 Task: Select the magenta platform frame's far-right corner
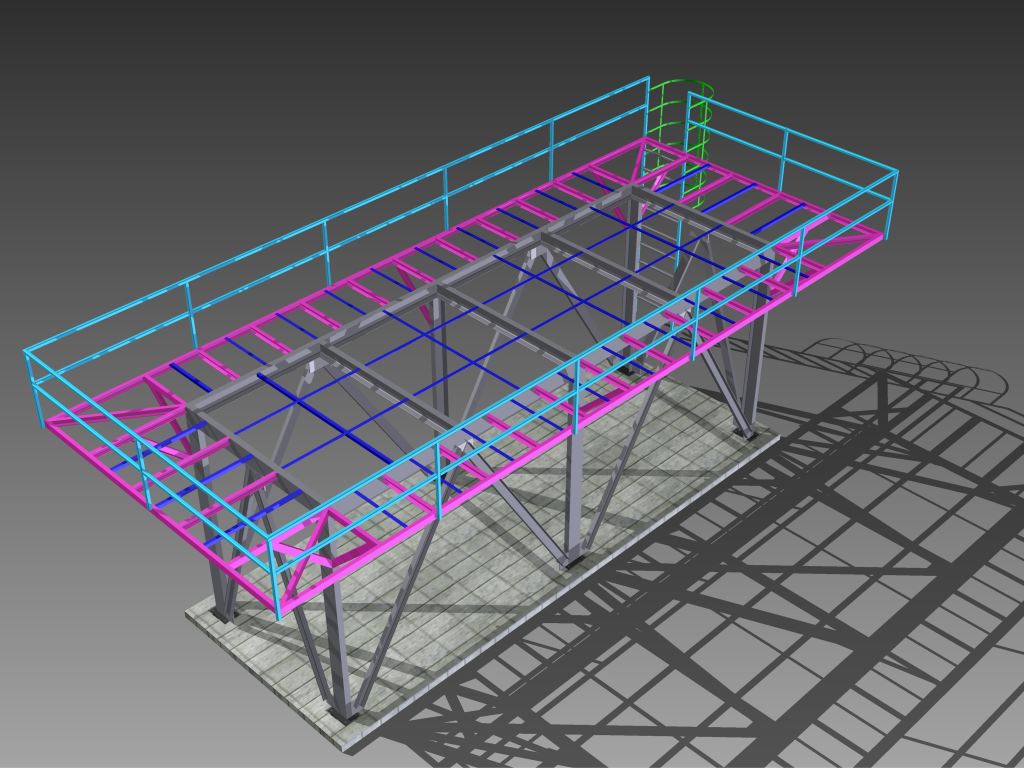pyautogui.click(x=880, y=237)
